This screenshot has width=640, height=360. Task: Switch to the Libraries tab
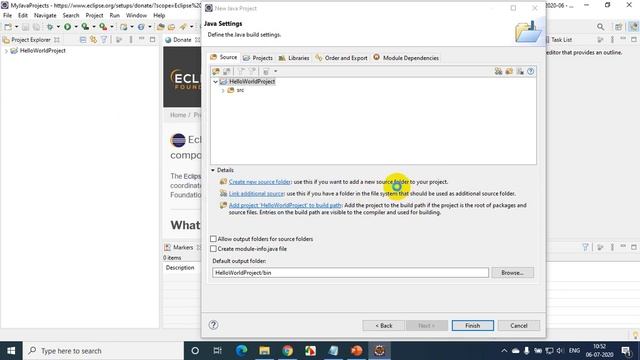pos(294,58)
